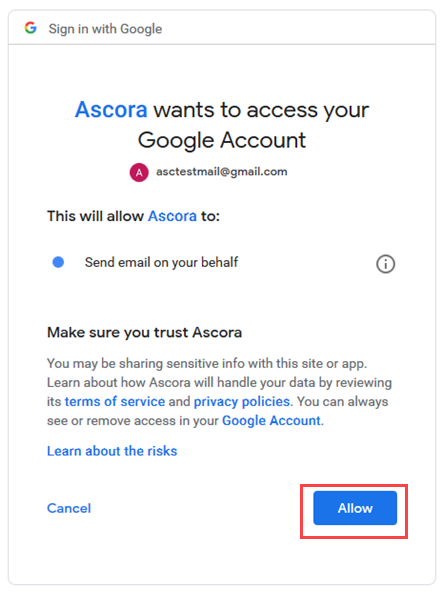This screenshot has width=444, height=594.
Task: Click wants to access your title text
Action: point(261,110)
